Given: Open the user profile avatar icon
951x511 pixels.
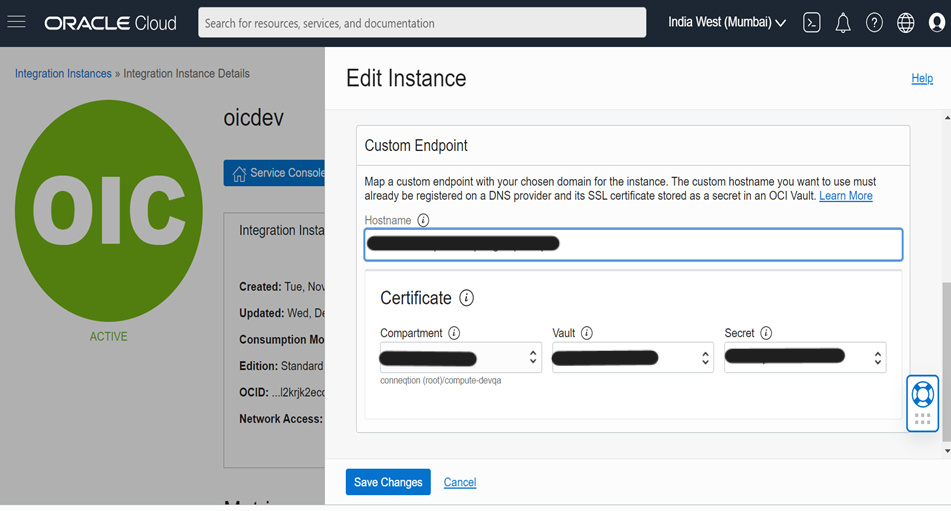Looking at the screenshot, I should (x=936, y=23).
